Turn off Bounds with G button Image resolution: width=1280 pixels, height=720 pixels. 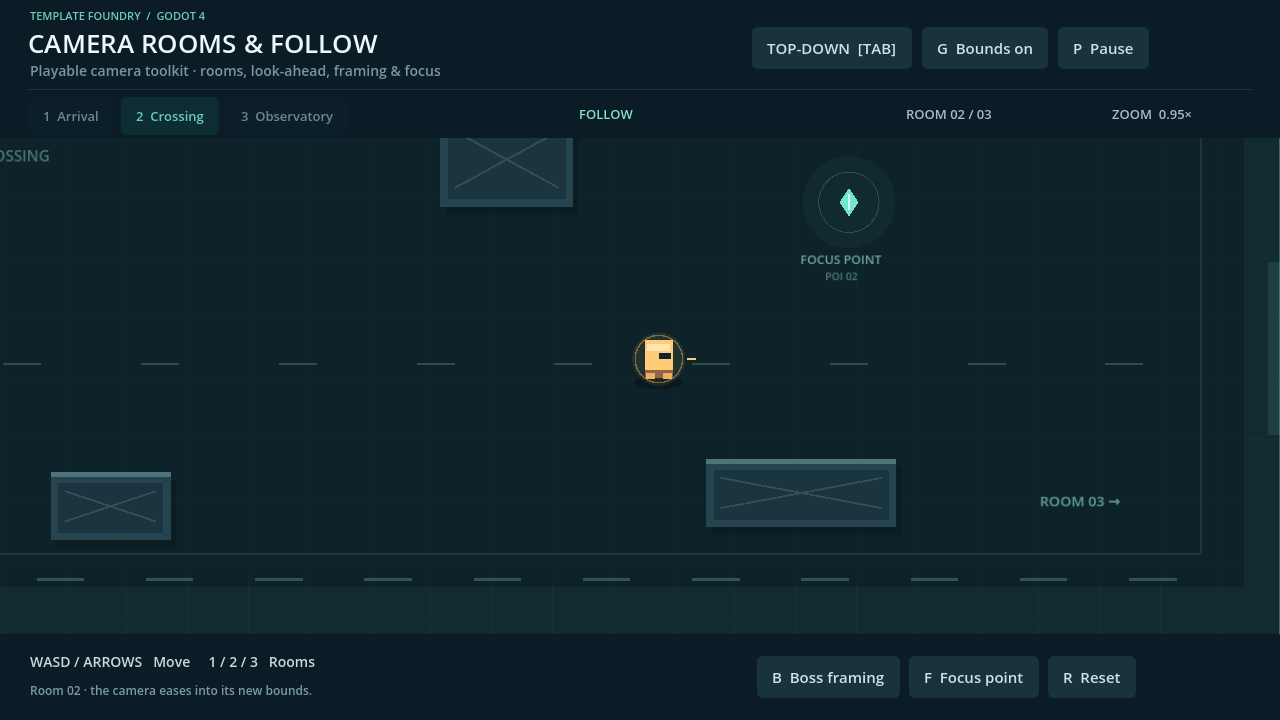pyautogui.click(x=985, y=48)
